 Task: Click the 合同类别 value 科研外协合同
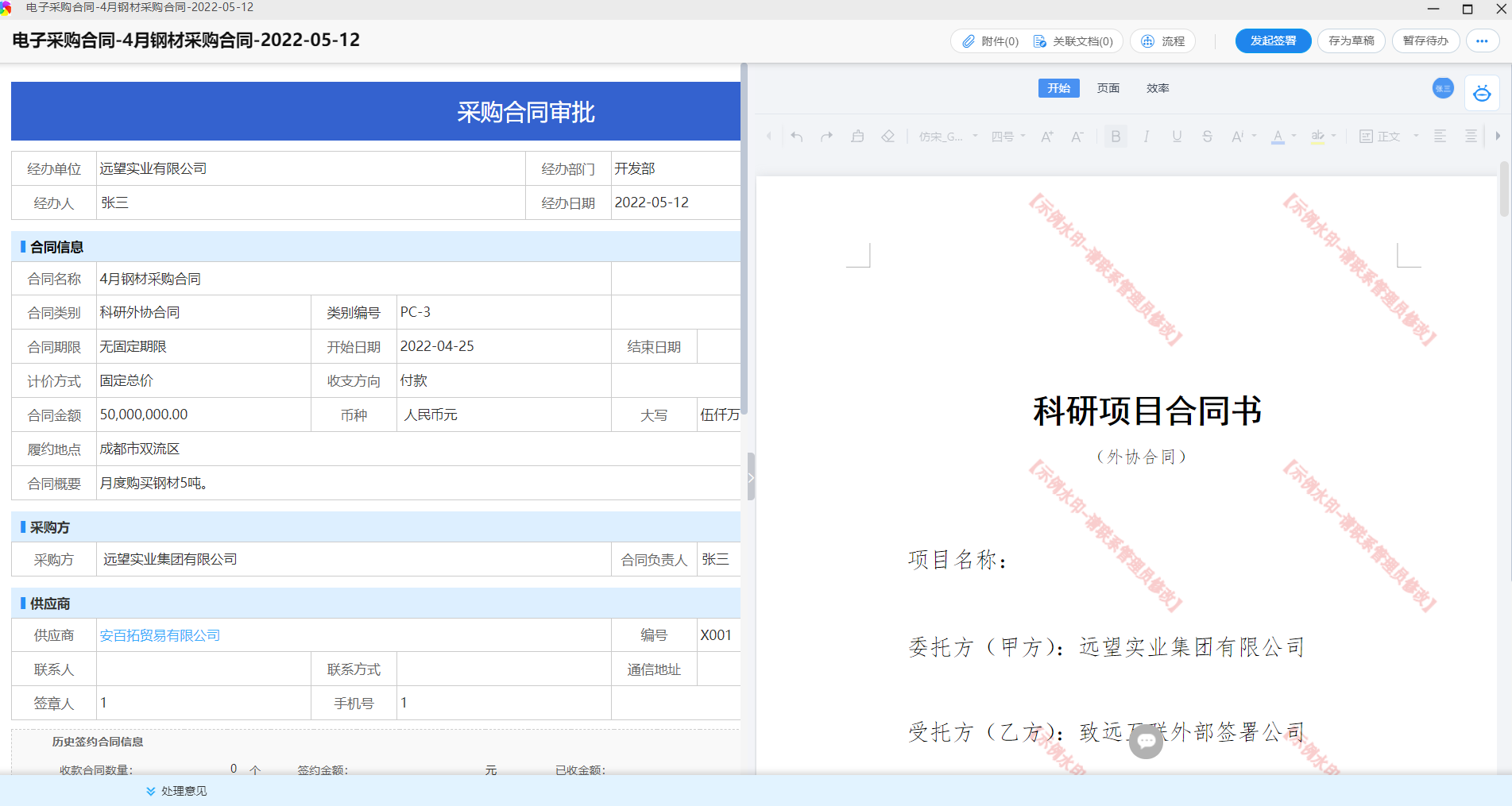pos(140,312)
